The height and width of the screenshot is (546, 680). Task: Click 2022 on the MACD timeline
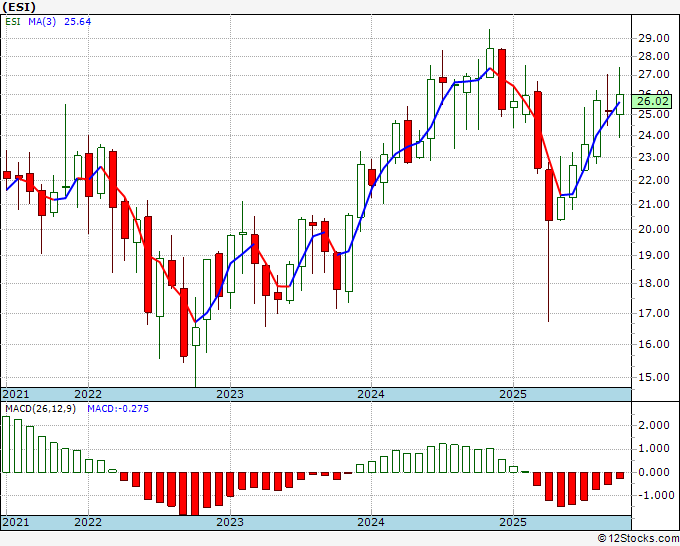tap(88, 522)
